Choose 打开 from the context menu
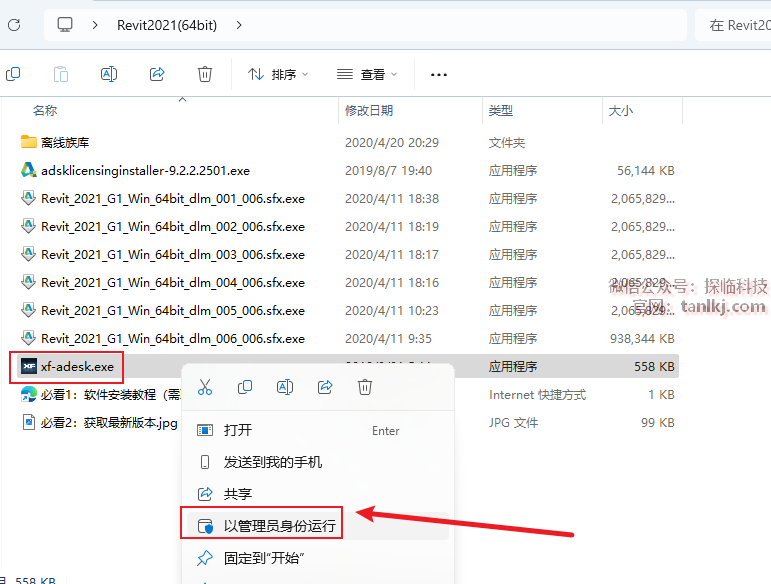The image size is (771, 584). pos(238,430)
